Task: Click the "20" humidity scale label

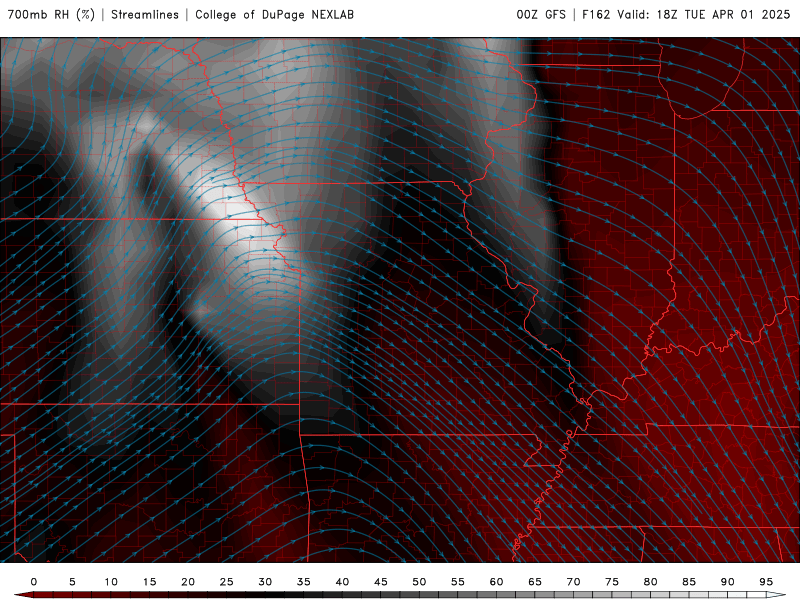Action: pos(188,582)
